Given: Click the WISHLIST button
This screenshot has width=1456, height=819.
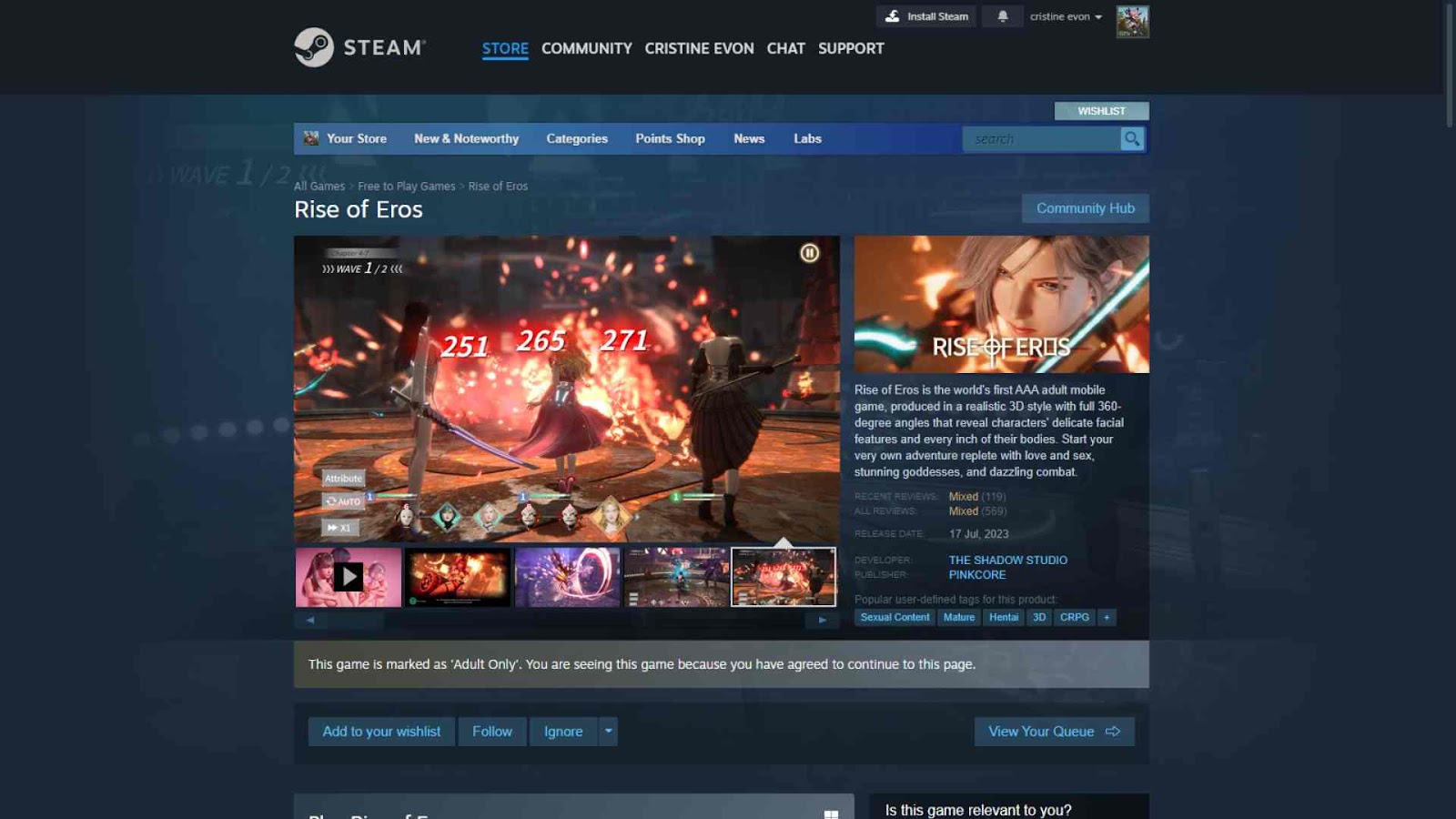Looking at the screenshot, I should (1102, 111).
